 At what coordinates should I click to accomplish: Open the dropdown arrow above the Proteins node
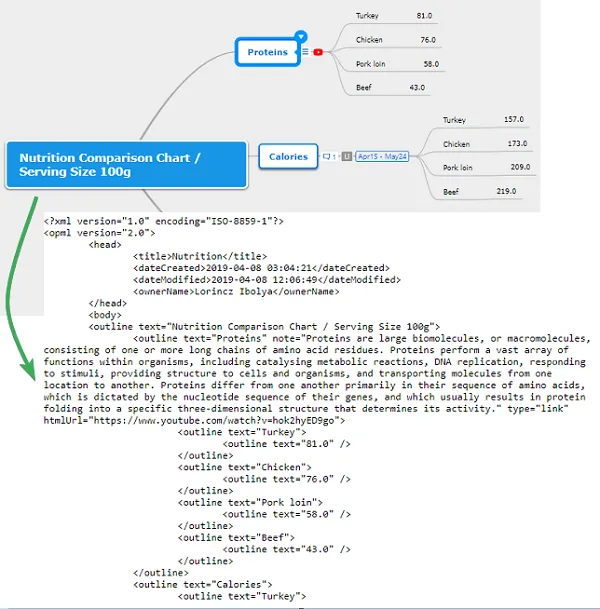300,37
